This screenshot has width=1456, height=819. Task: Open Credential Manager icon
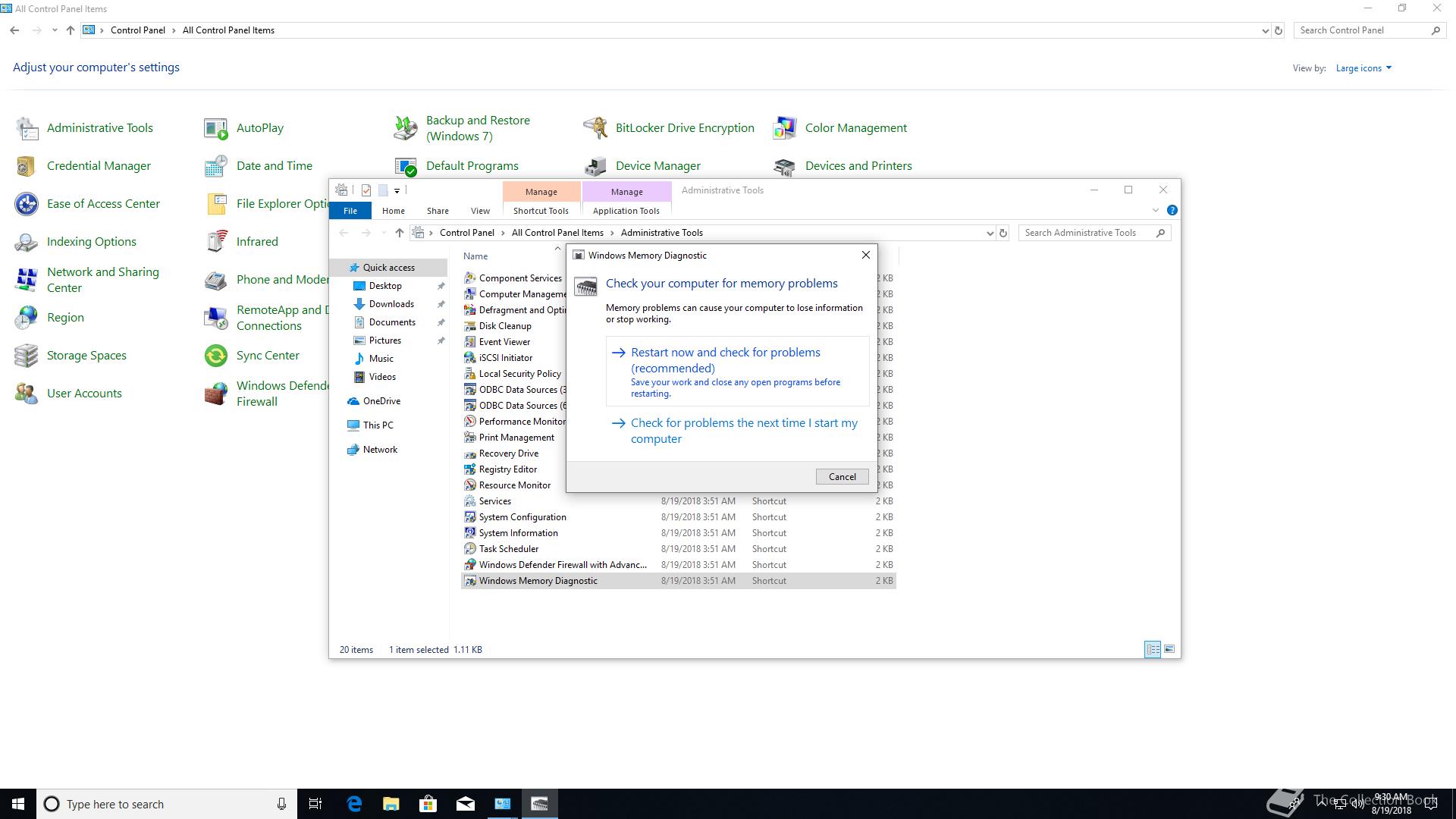tap(27, 166)
